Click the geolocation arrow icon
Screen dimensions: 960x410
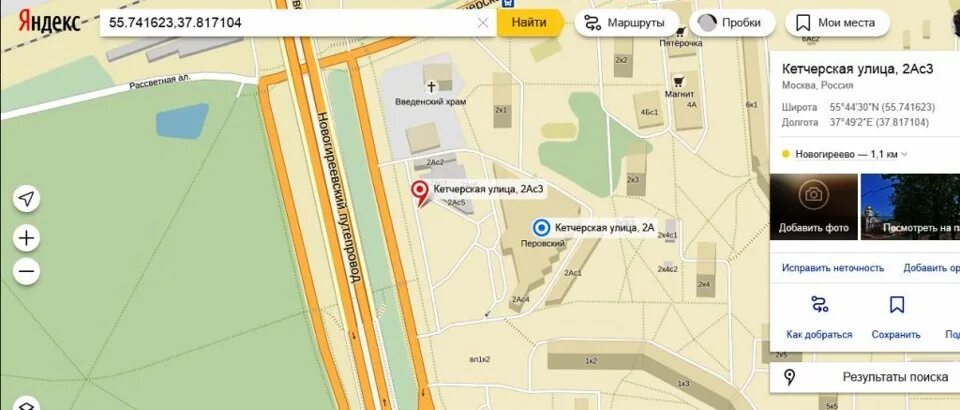[26, 199]
